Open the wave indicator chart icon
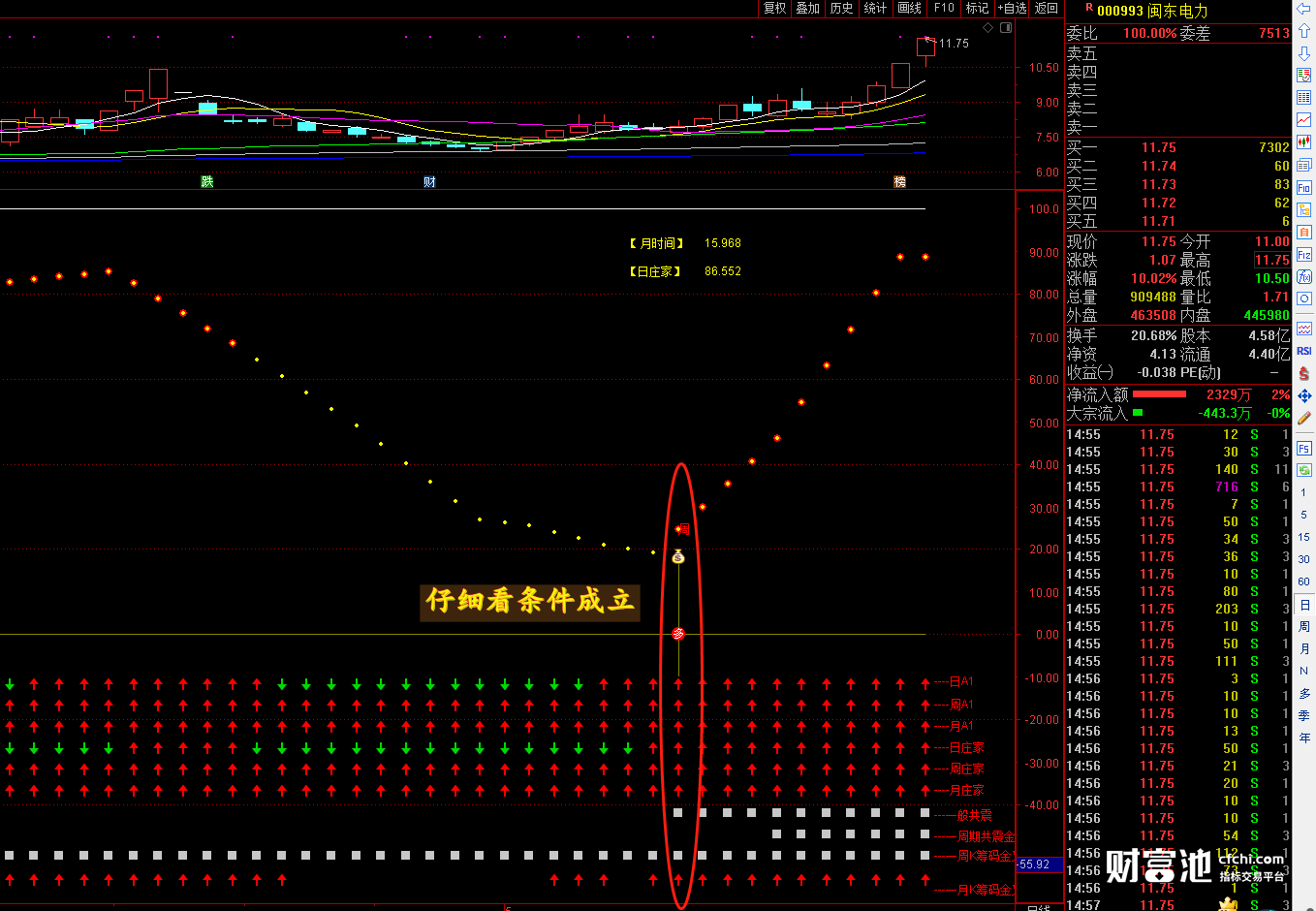 tap(1304, 329)
